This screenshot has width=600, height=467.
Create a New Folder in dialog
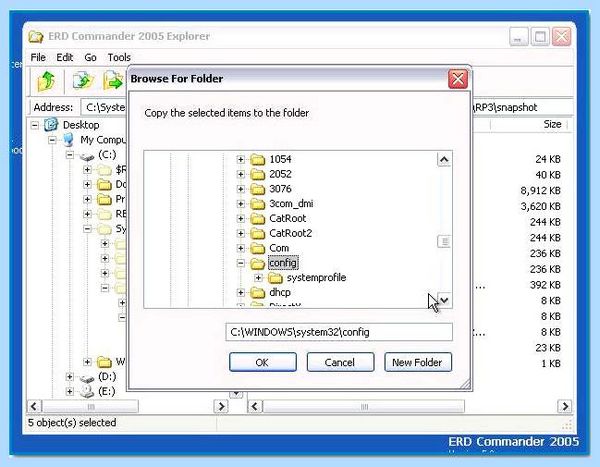pos(418,362)
